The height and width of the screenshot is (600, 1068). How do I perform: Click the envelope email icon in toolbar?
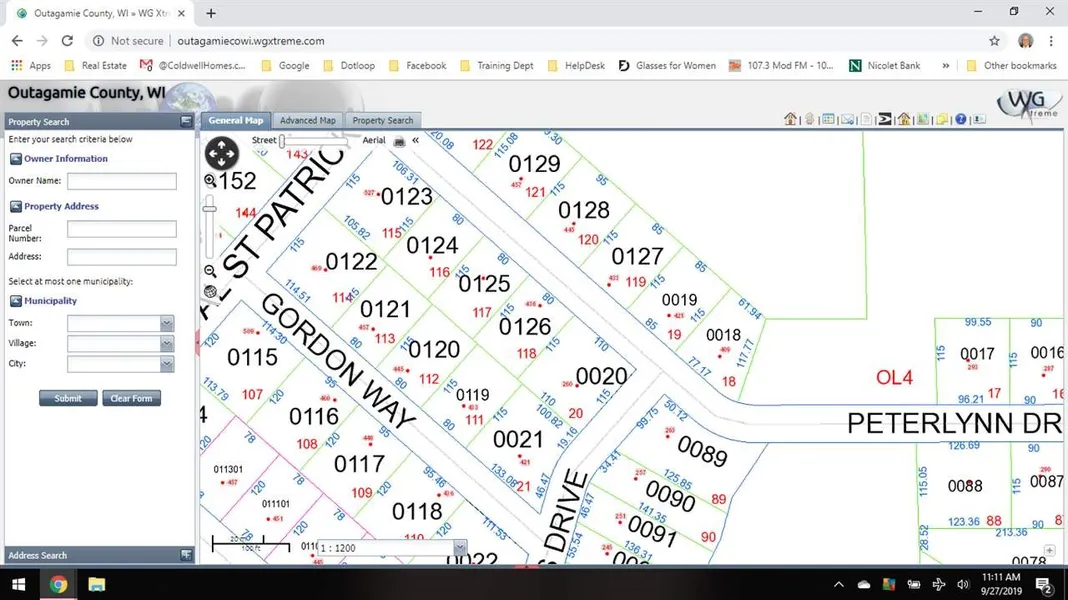pos(847,120)
